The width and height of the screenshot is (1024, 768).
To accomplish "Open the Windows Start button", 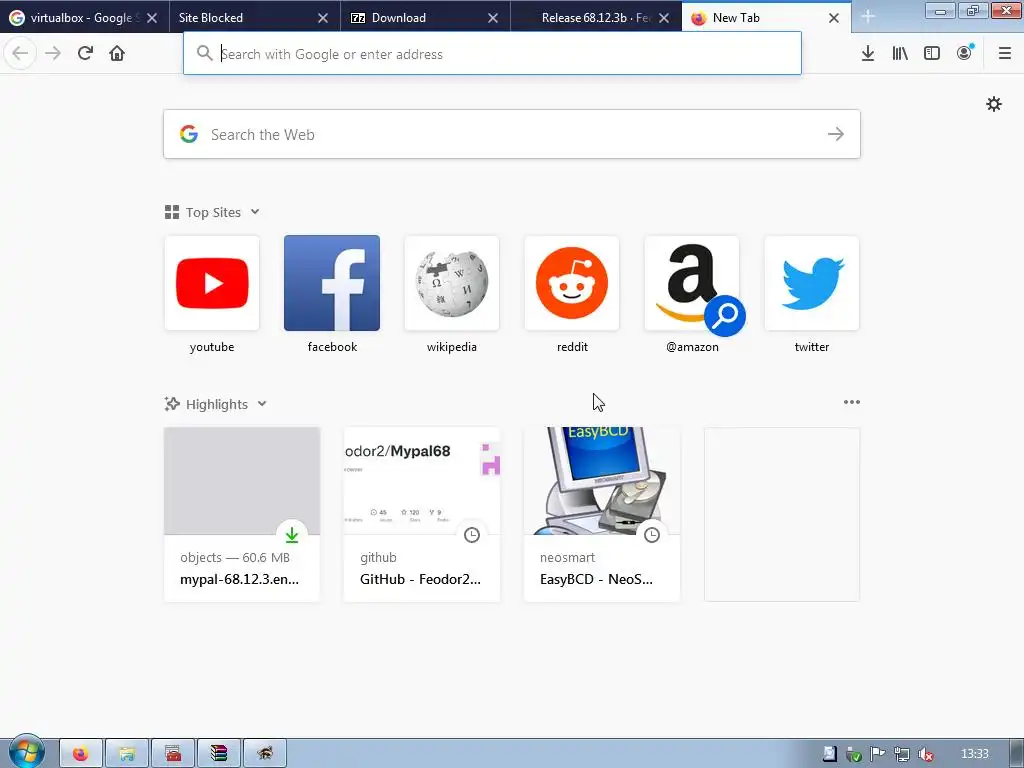I will point(26,751).
